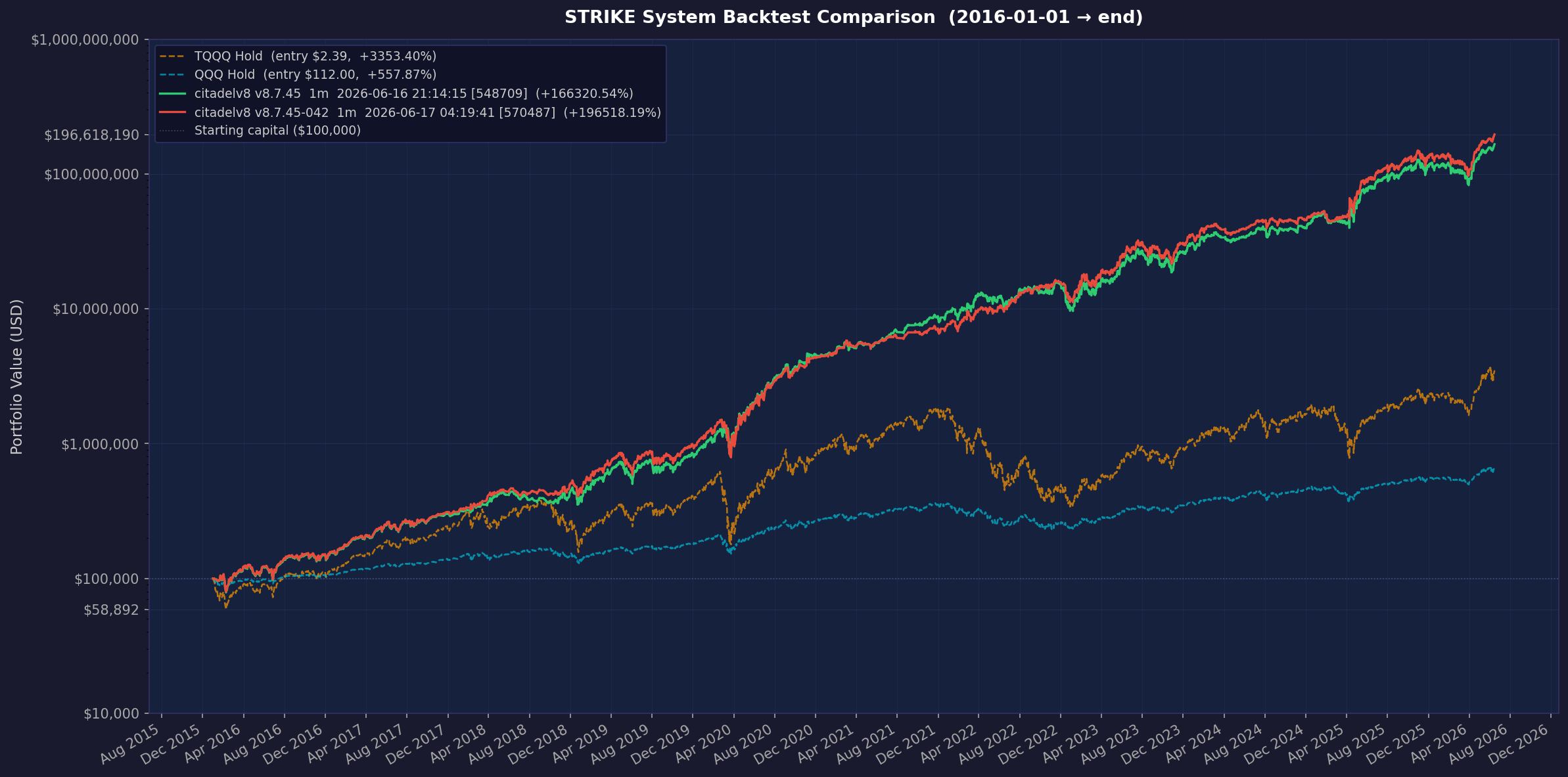Click the Dec 2020 x-axis label
This screenshot has width=1568, height=777.
(x=784, y=744)
